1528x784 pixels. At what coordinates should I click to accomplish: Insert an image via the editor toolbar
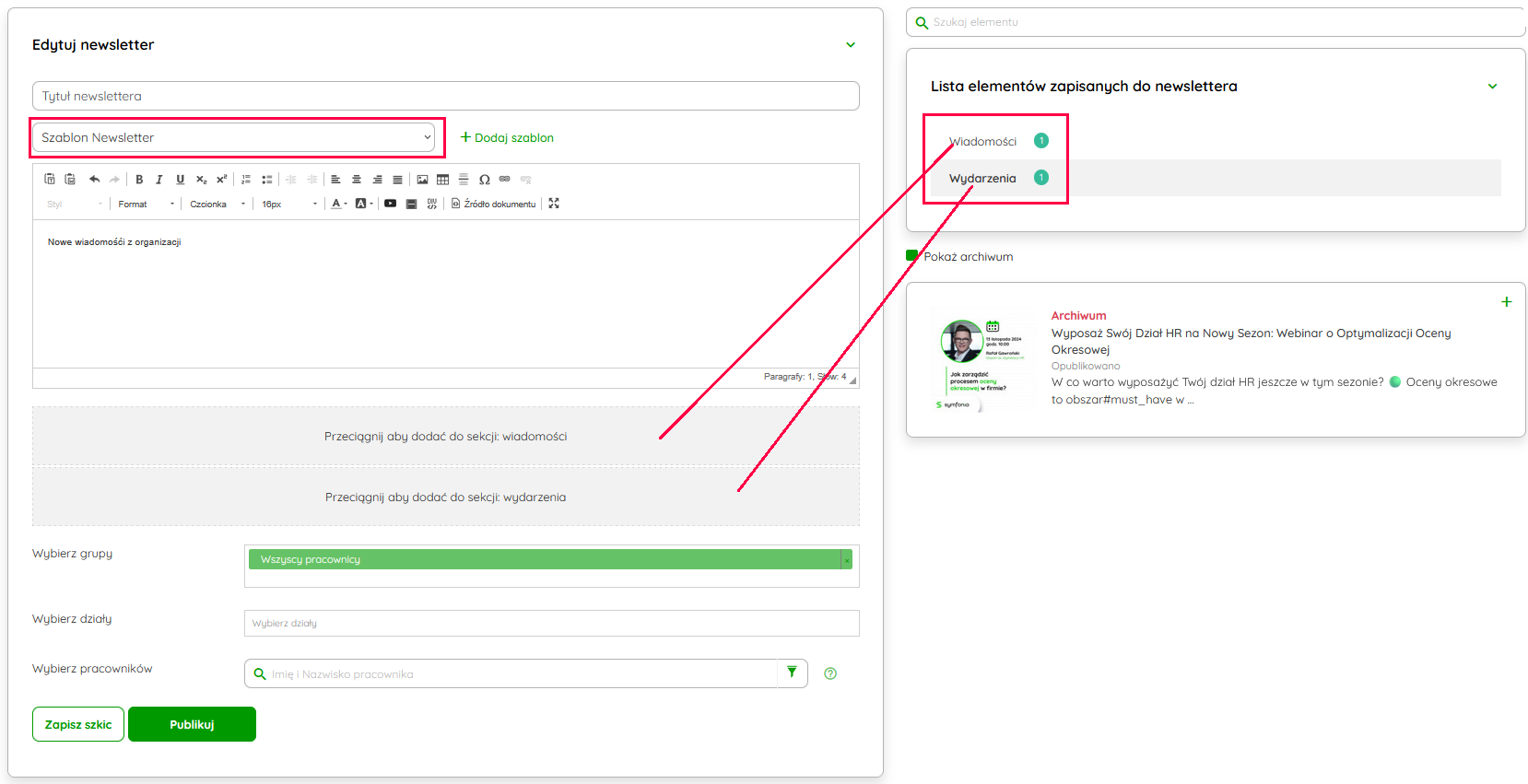pyautogui.click(x=422, y=180)
